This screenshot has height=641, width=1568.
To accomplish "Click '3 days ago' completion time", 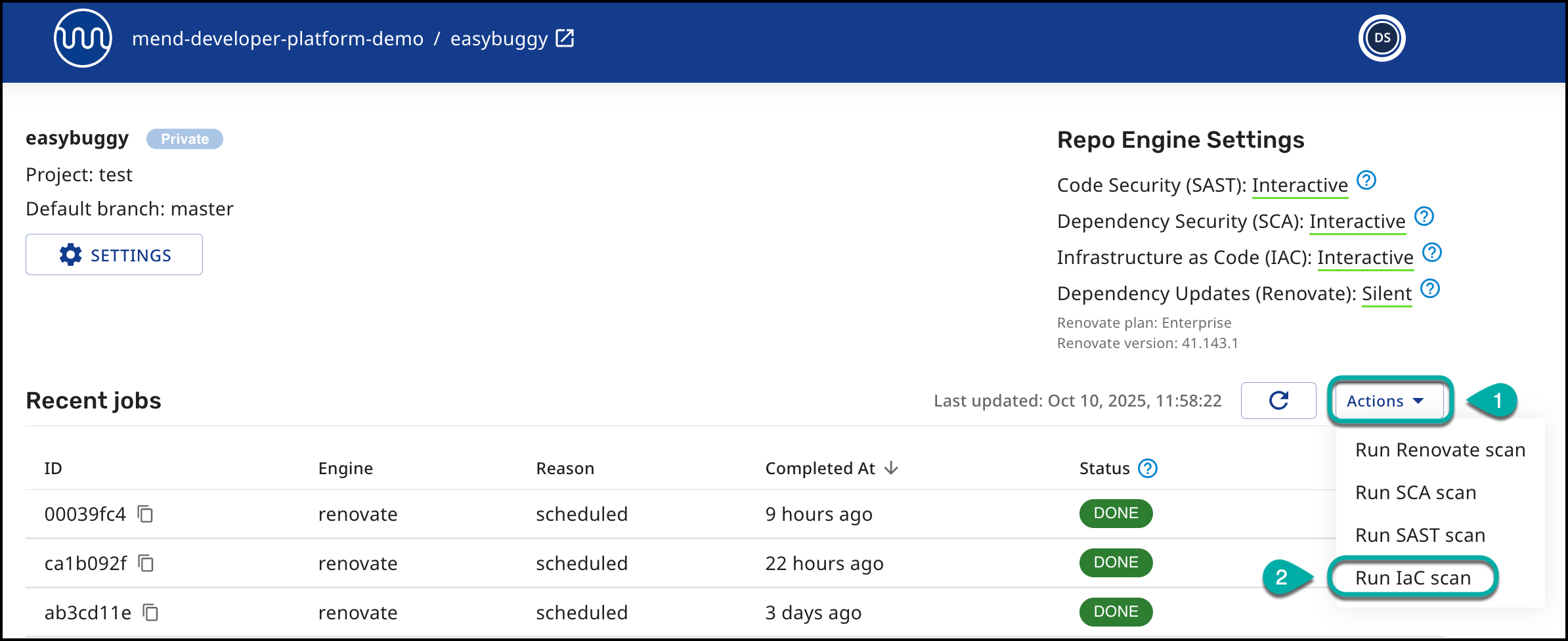I will (x=813, y=612).
